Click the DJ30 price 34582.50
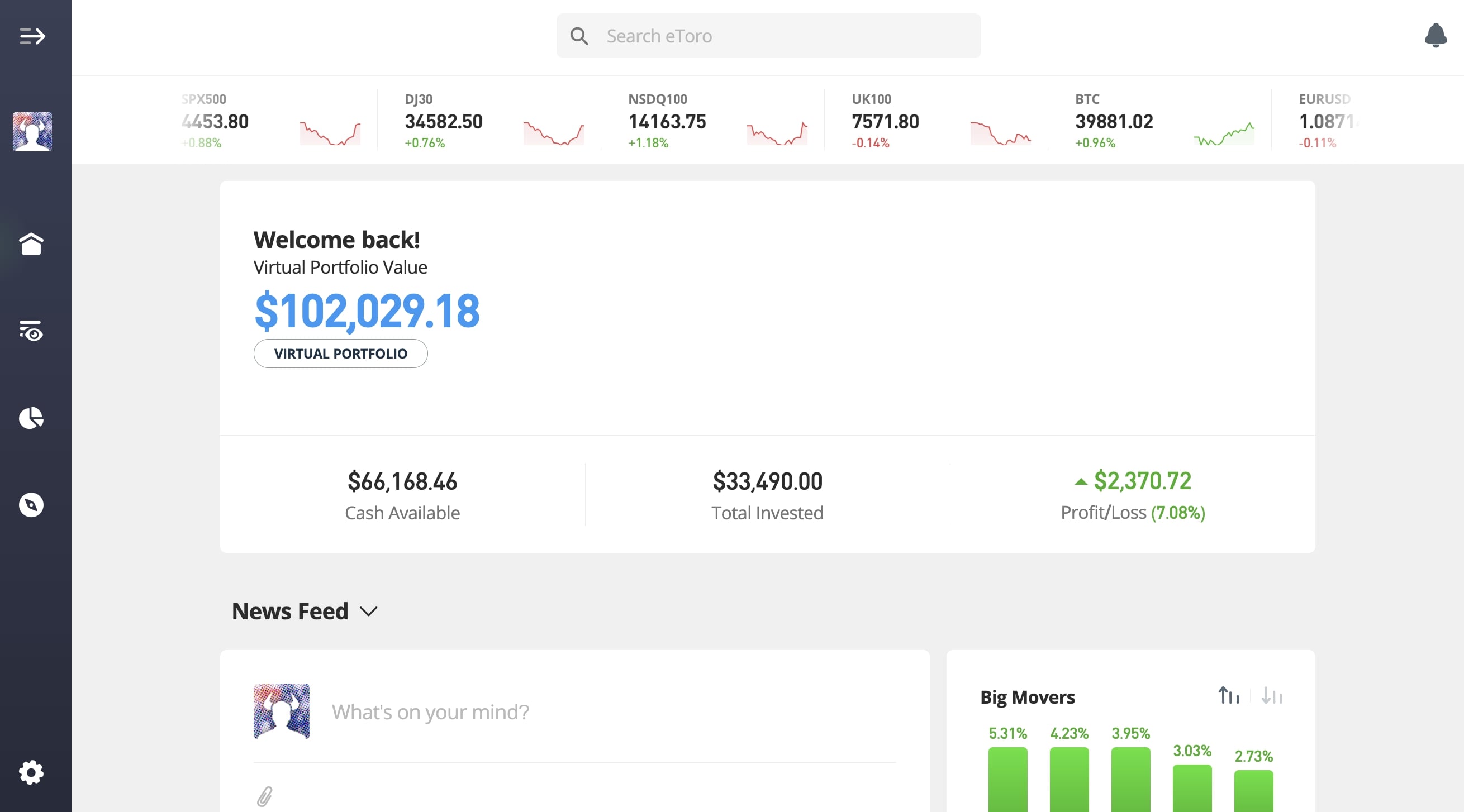The width and height of the screenshot is (1464, 812). coord(443,122)
